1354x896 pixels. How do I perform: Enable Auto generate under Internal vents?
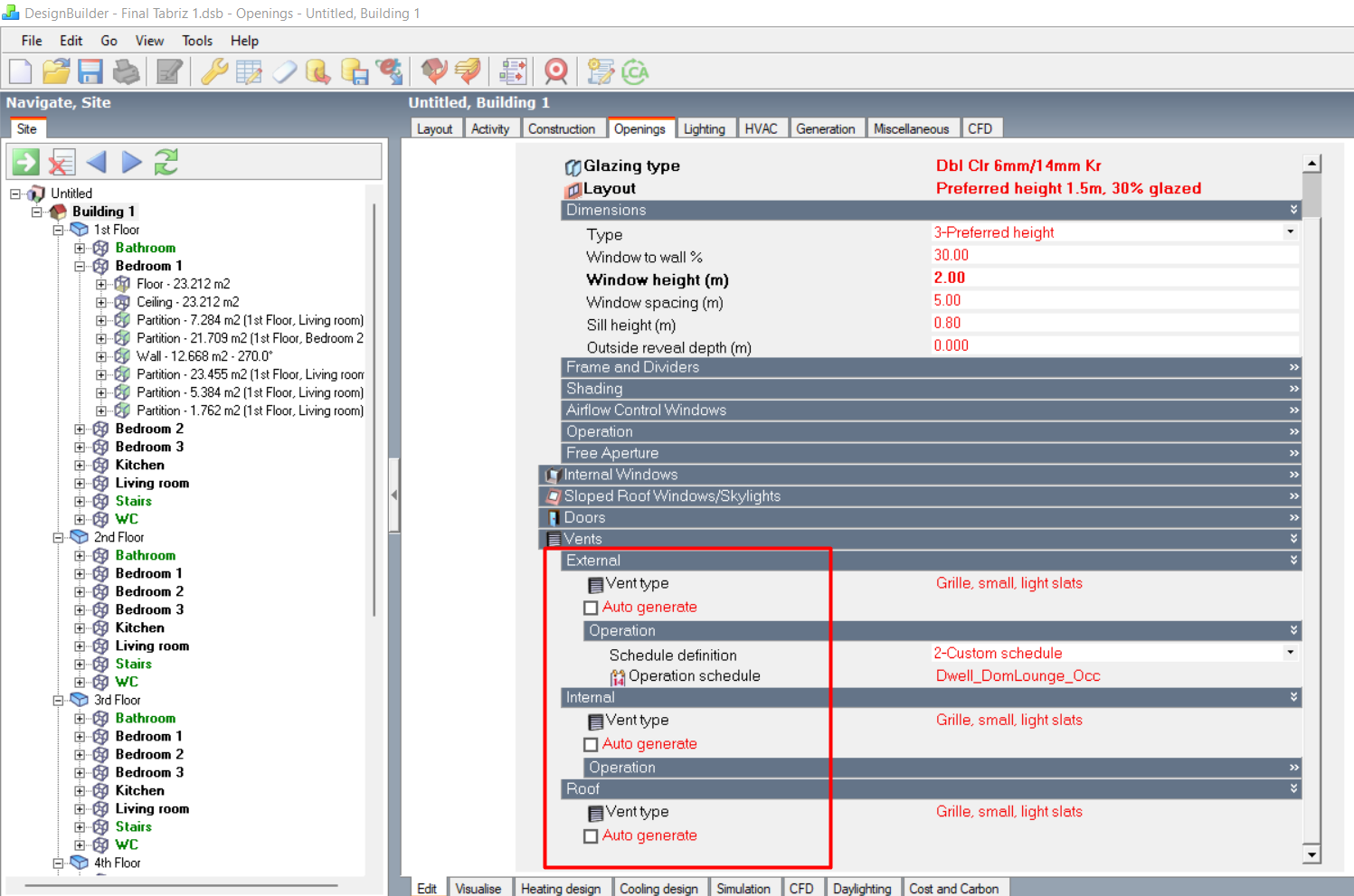(x=591, y=744)
